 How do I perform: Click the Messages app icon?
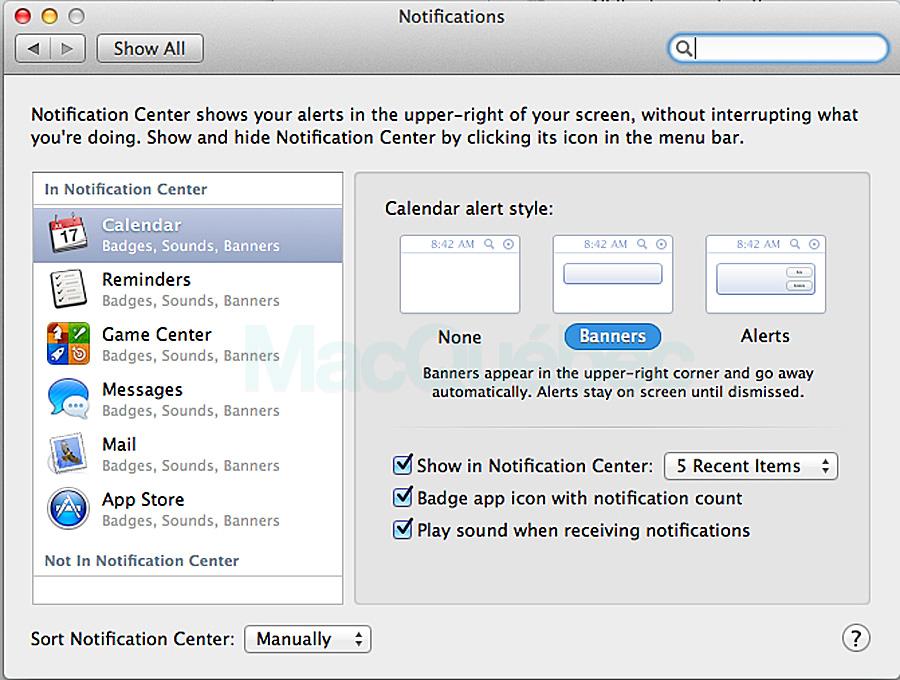click(x=67, y=399)
